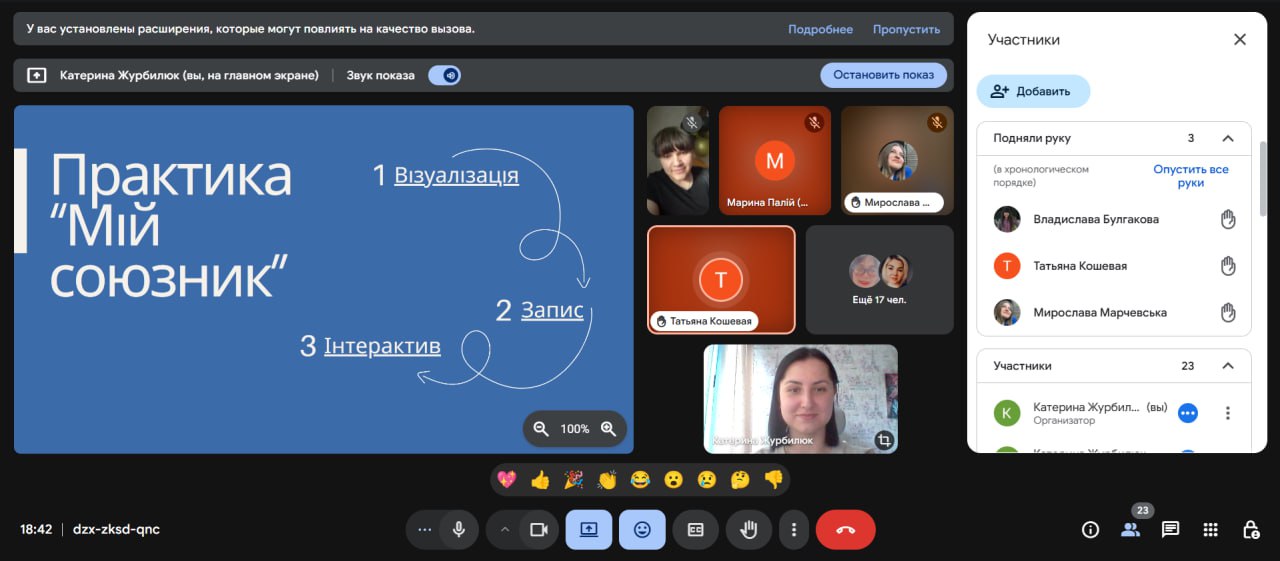Click the raise hand button in toolbar

point(747,530)
